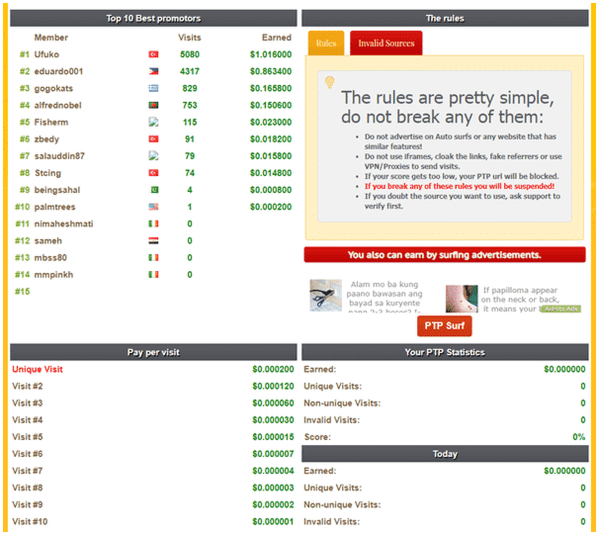Click the US flag beside palmtrees
This screenshot has height=535, width=599.
click(154, 207)
